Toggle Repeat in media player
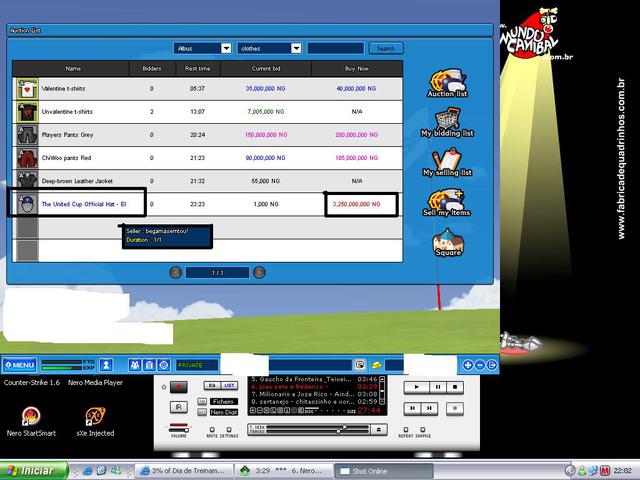 [x=406, y=430]
